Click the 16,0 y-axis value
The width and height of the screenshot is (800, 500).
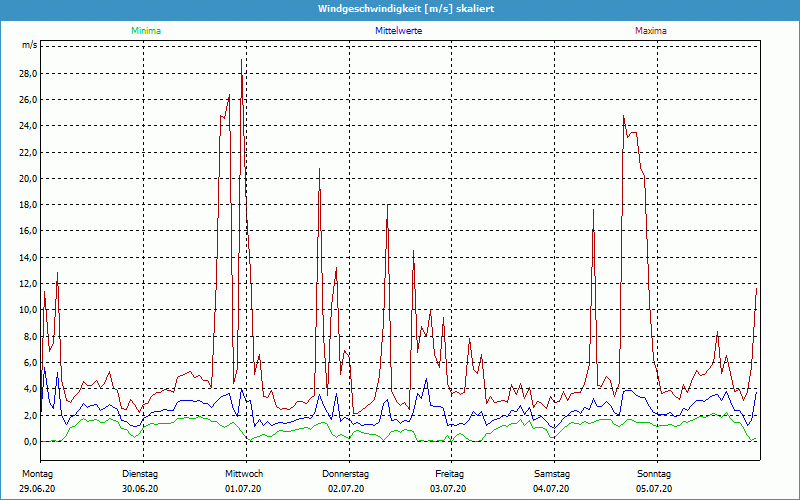point(28,231)
